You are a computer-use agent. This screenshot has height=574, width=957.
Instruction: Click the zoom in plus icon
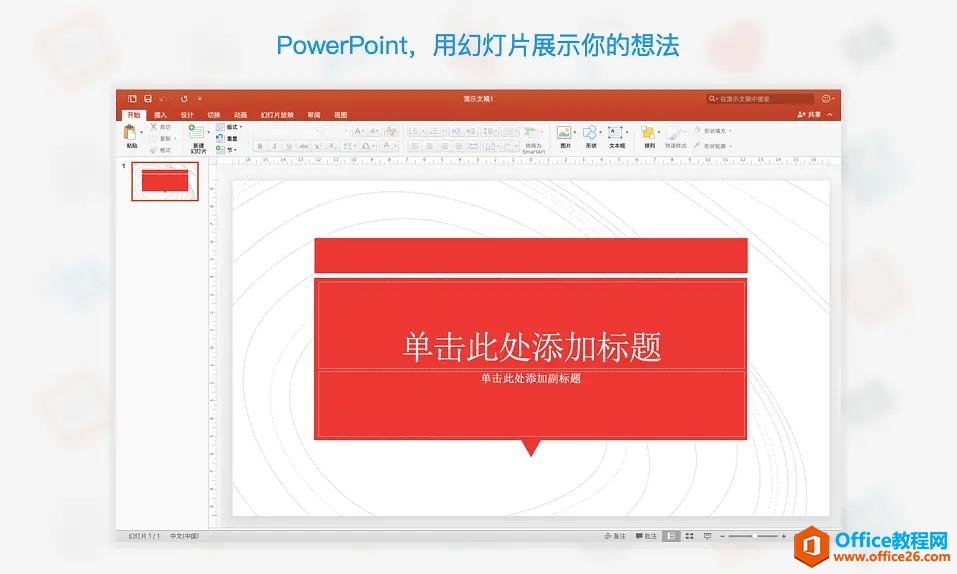coord(784,536)
